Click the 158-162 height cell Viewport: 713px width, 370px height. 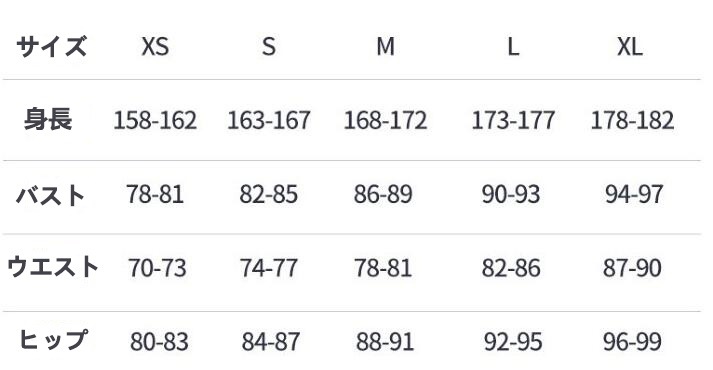click(x=155, y=120)
